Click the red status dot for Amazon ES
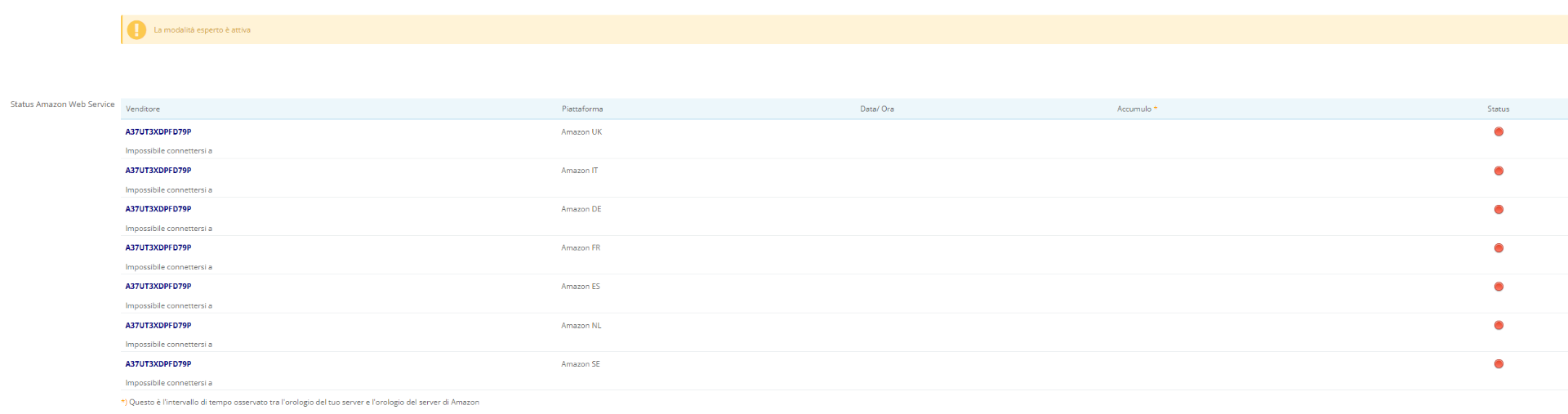Image resolution: width=1568 pixels, height=414 pixels. (1499, 287)
